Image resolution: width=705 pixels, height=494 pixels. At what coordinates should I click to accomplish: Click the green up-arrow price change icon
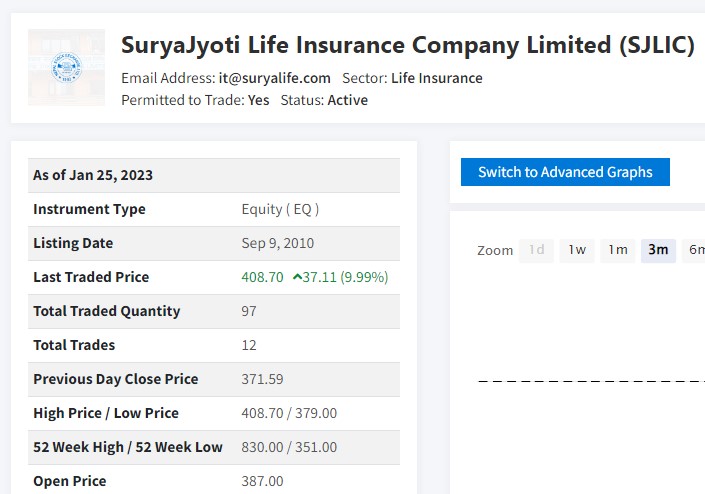(x=298, y=277)
